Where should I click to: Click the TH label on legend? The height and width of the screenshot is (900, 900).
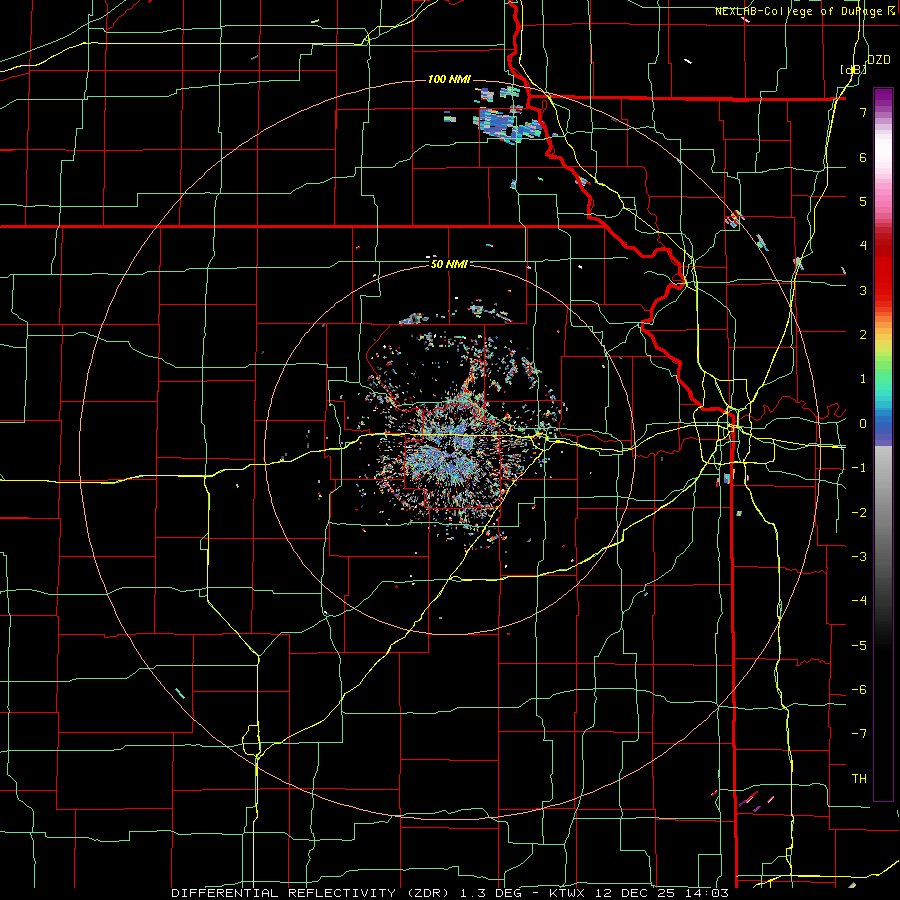859,779
